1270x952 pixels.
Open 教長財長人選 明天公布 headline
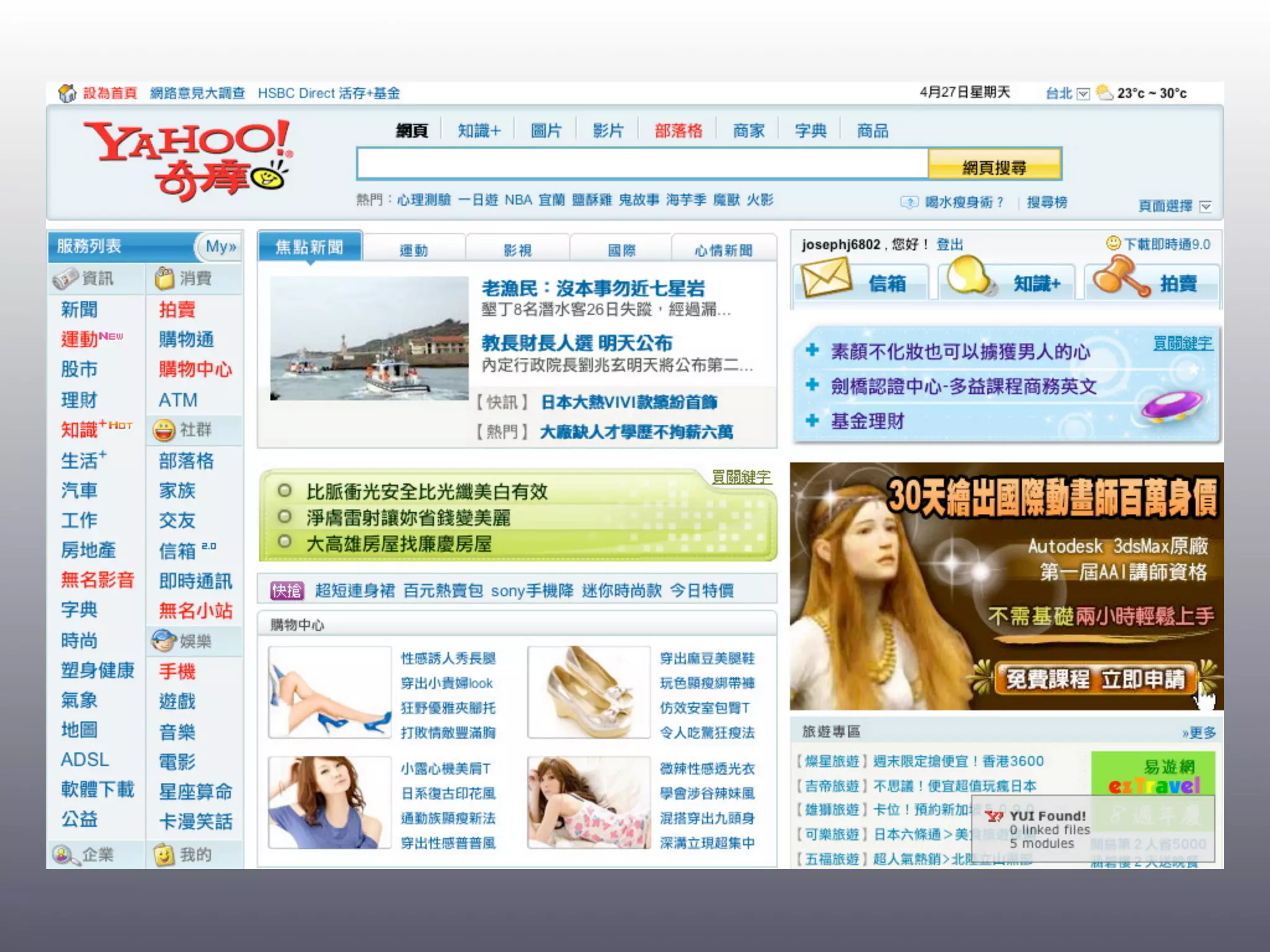click(577, 343)
